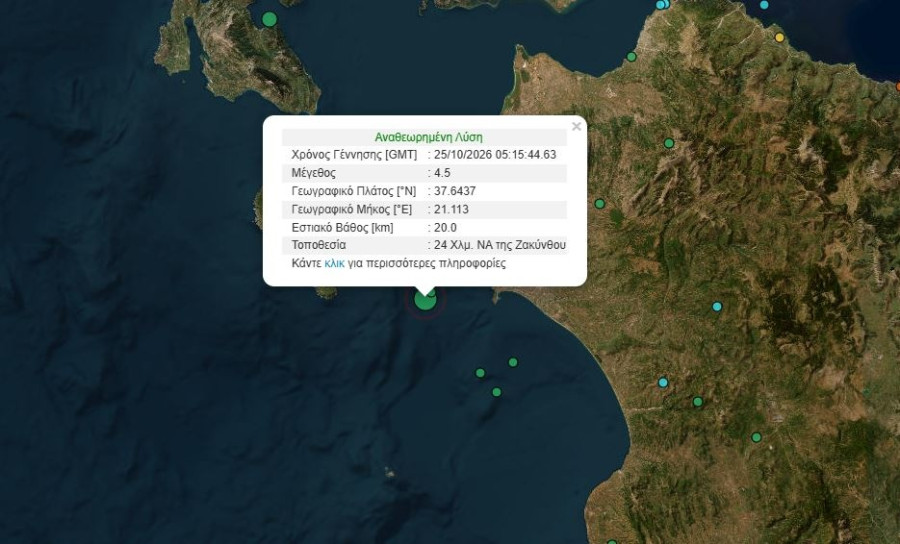
Task: Click the 'Γεωγραφικό Πλάτος [°N]' label
Action: 354,191
